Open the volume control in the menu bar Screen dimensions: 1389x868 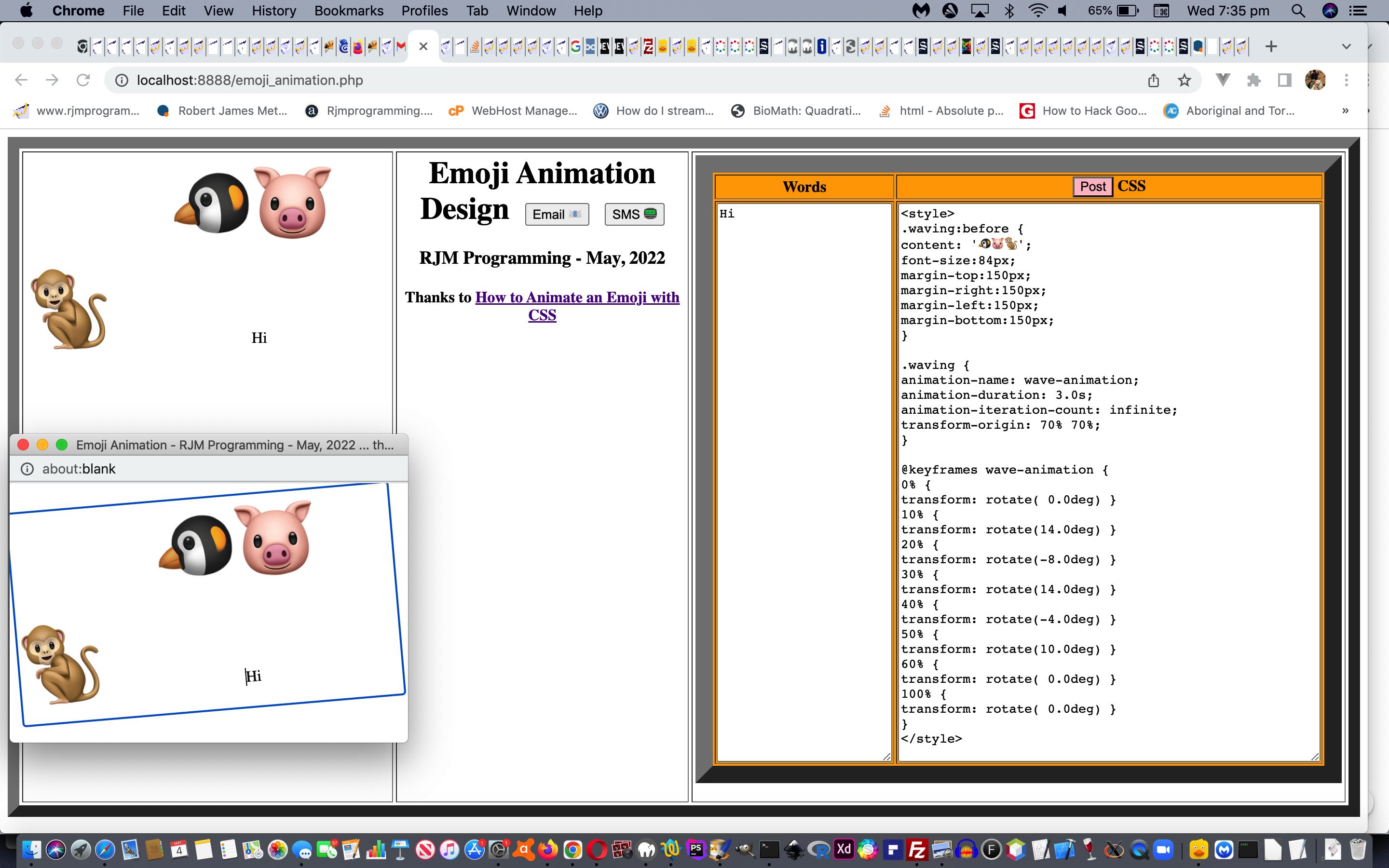[1062, 10]
